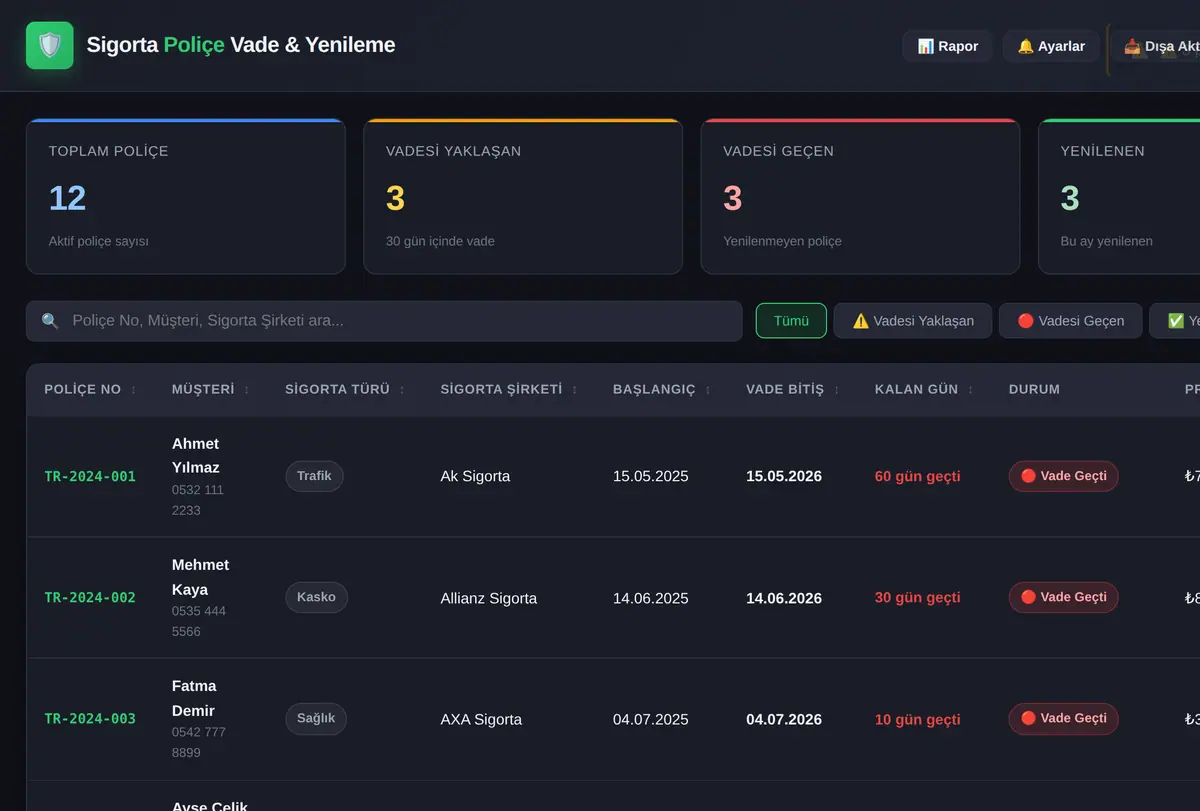Open the Rapor report button

[947, 46]
